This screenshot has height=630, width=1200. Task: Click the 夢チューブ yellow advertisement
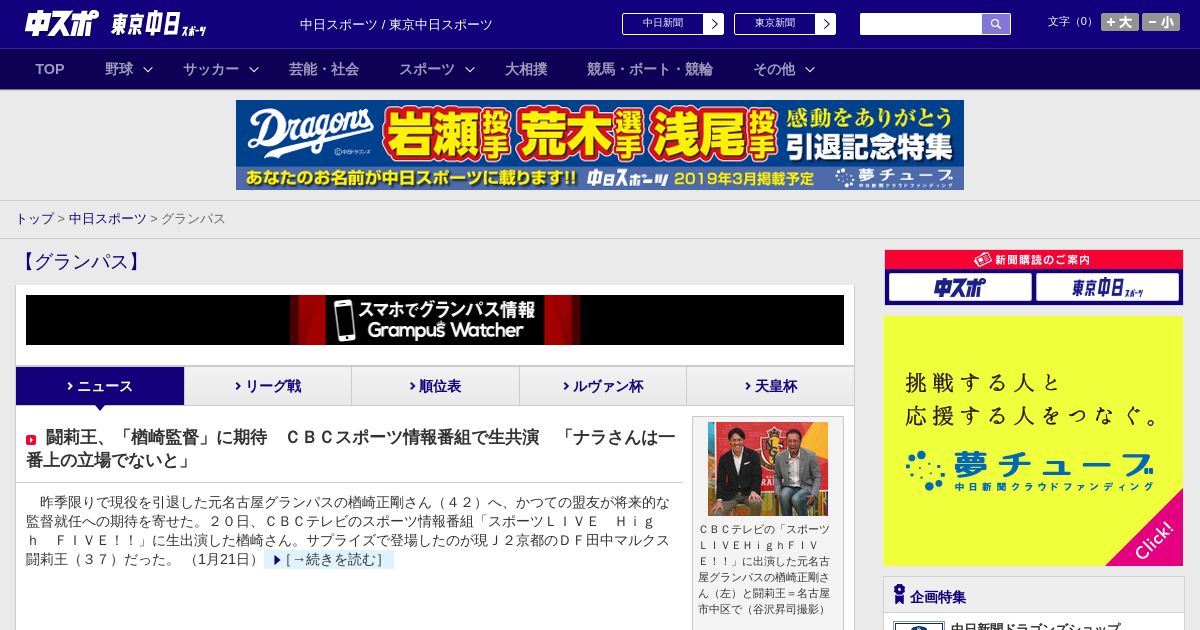pyautogui.click(x=1033, y=441)
